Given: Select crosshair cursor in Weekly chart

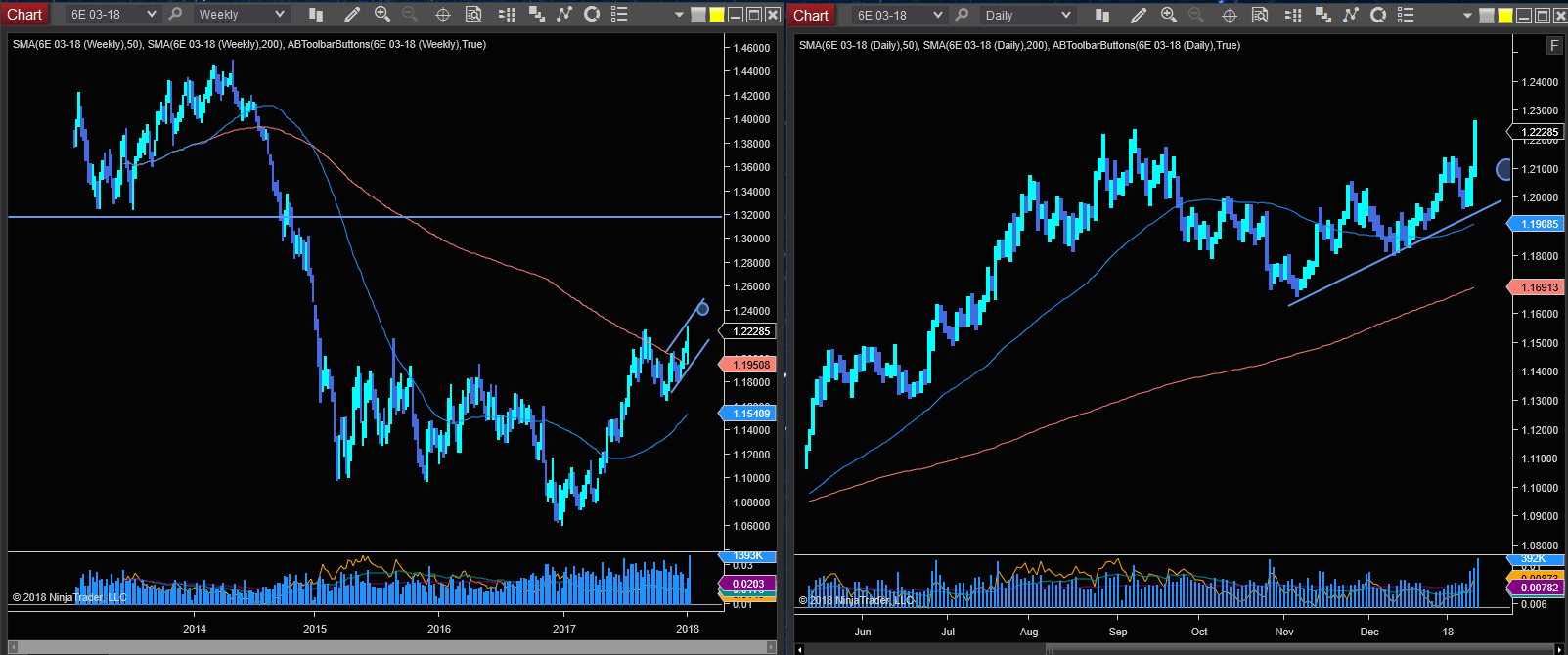Looking at the screenshot, I should pyautogui.click(x=442, y=14).
